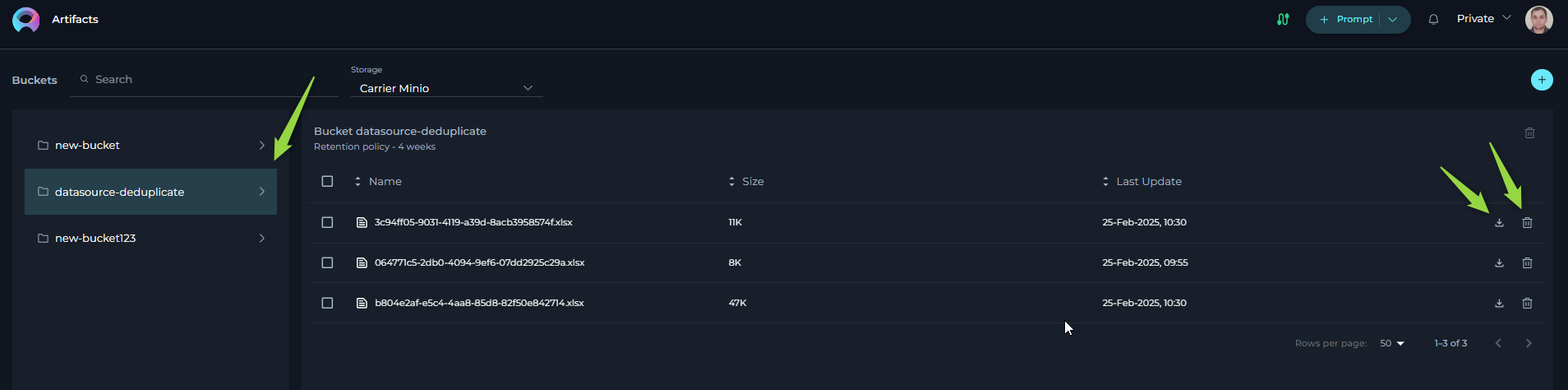The image size is (1568, 390).
Task: Delete the datasource-deduplicate bucket via trash icon
Action: 1529,133
